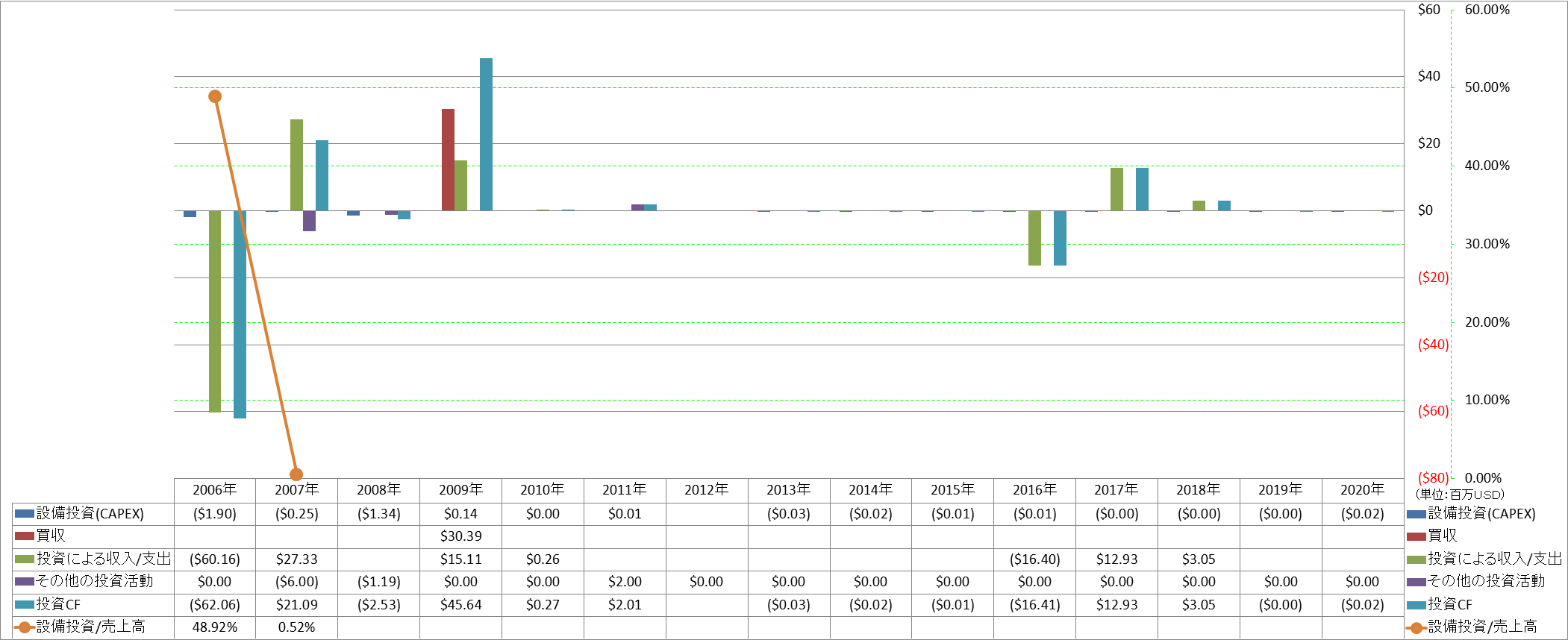
Task: Select the ($1.90) CAPEX cell
Action: (x=215, y=514)
